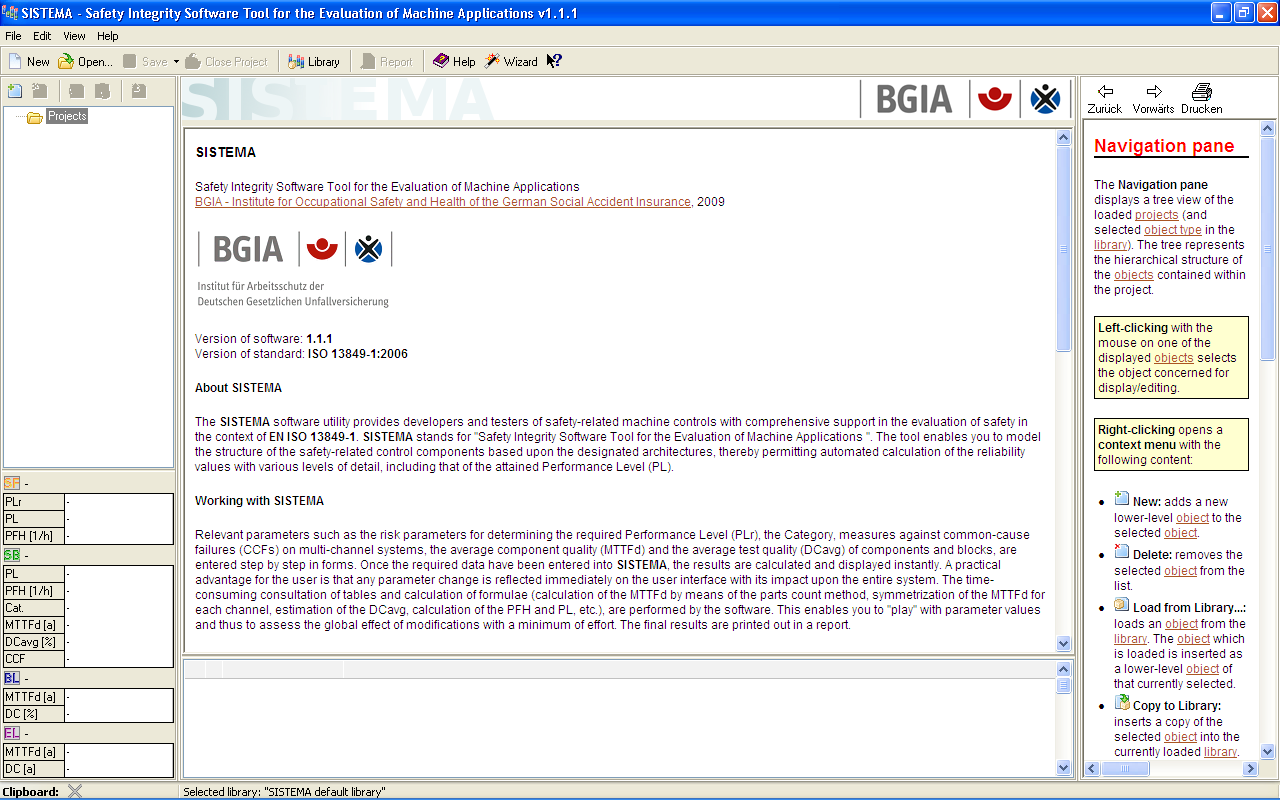
Task: Click the New: icon in help bullet list
Action: tap(1122, 499)
